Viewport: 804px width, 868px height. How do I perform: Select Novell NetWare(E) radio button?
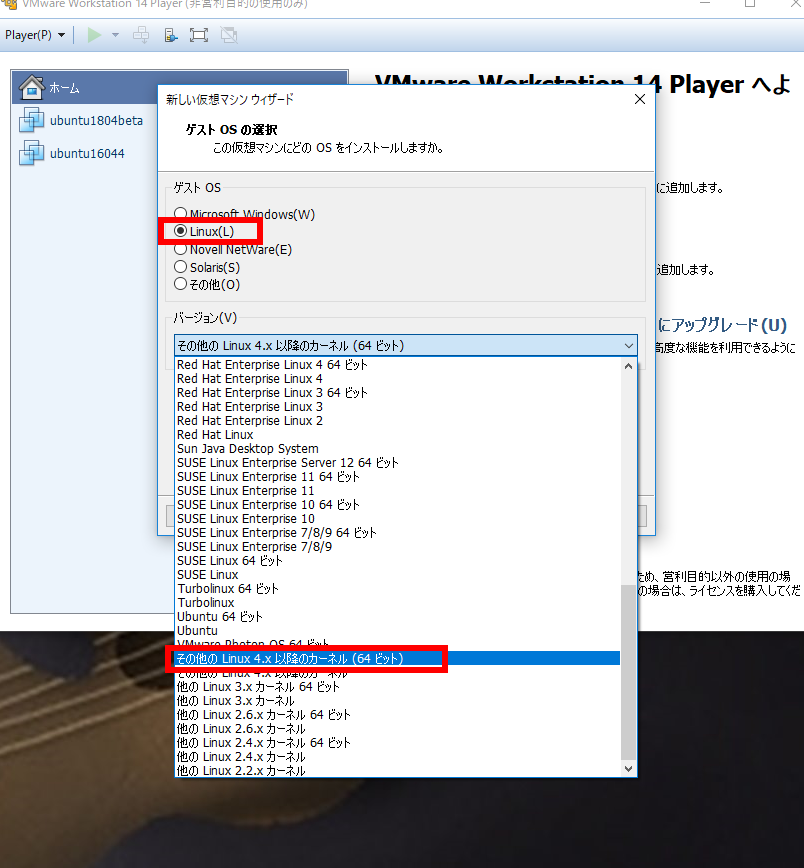pyautogui.click(x=180, y=249)
